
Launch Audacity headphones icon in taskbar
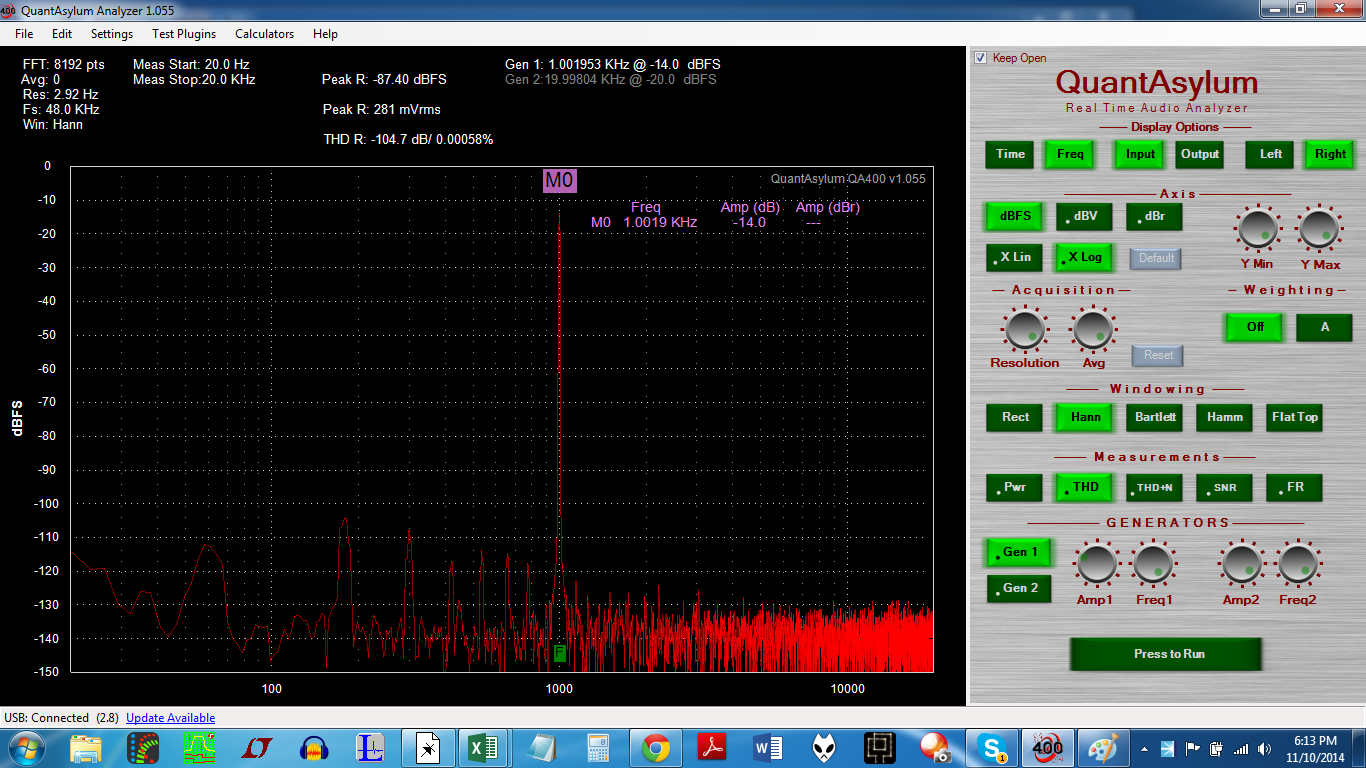[x=315, y=747]
